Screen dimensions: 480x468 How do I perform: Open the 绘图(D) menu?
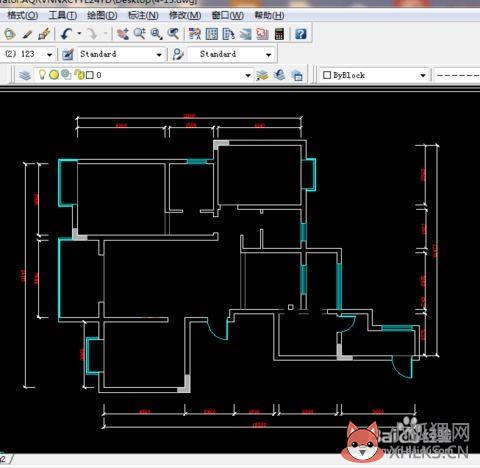102,16
